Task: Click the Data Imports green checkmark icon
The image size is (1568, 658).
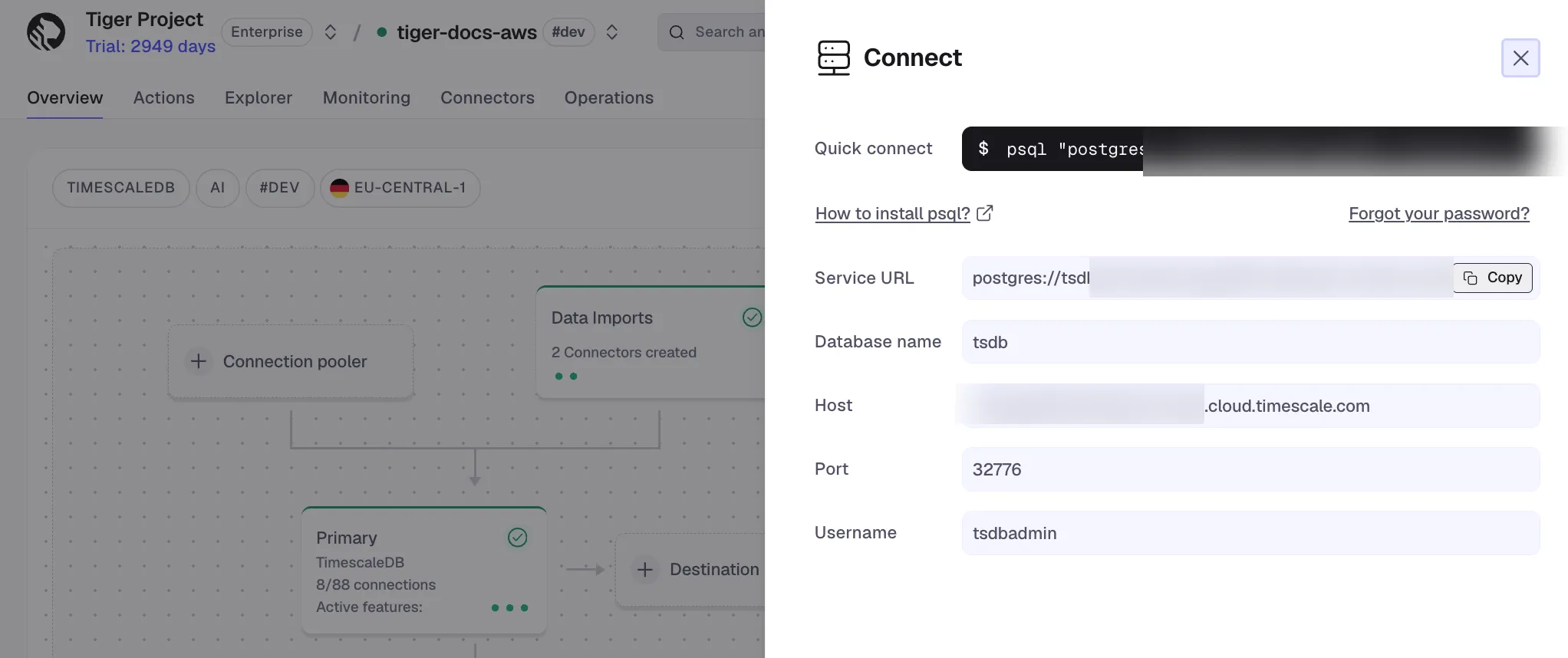Action: pos(753,317)
